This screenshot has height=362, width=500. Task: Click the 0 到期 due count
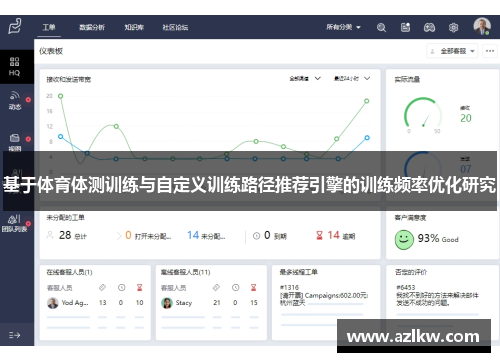[x=275, y=236]
